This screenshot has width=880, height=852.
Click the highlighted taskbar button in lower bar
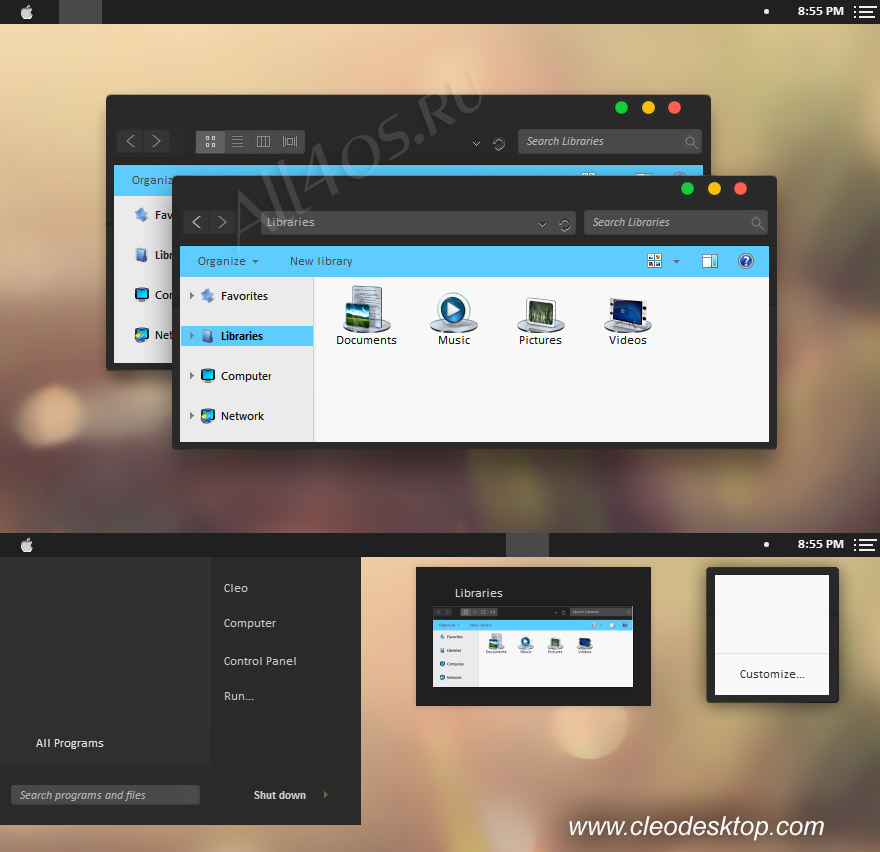(x=527, y=545)
